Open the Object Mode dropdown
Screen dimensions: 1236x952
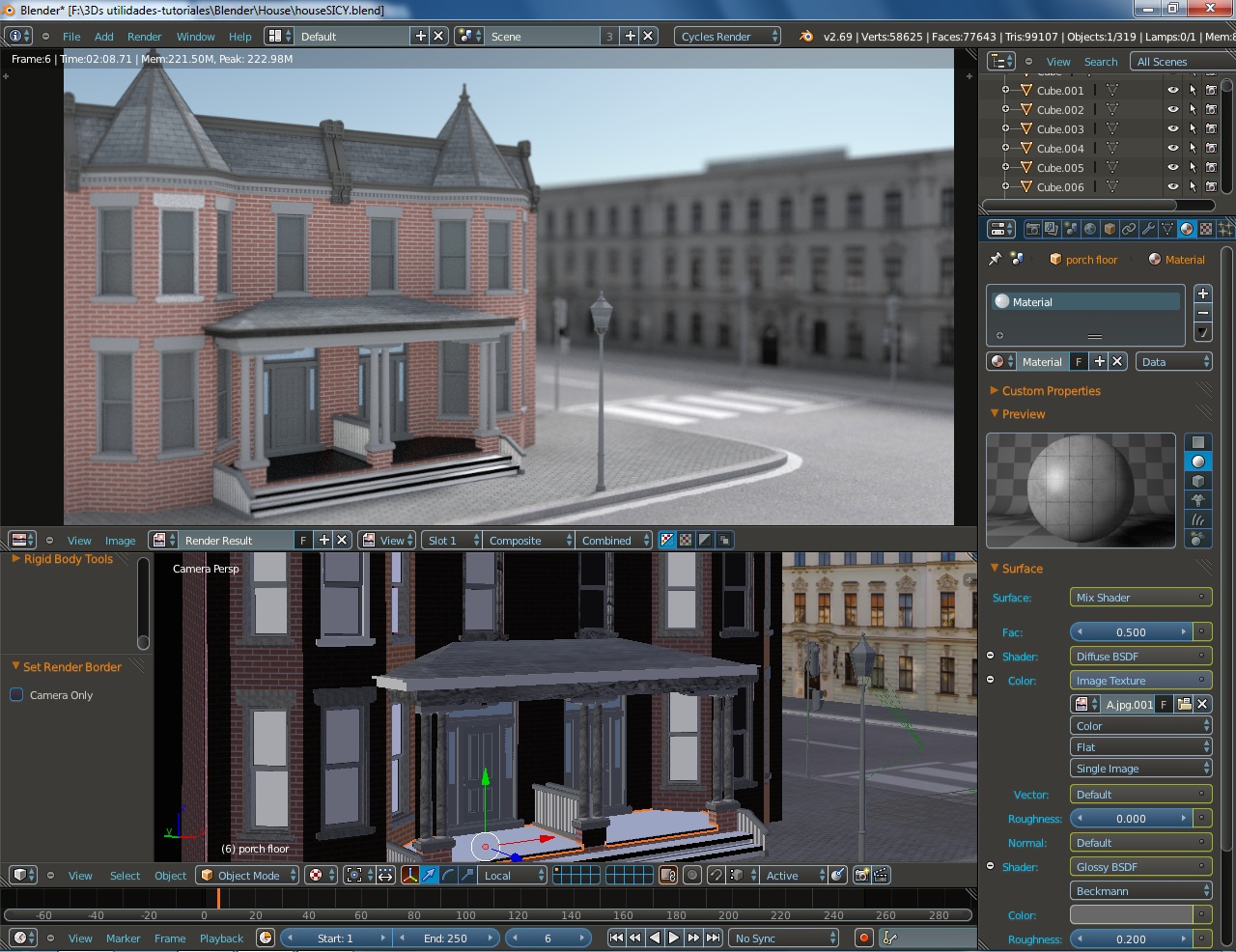tap(247, 875)
